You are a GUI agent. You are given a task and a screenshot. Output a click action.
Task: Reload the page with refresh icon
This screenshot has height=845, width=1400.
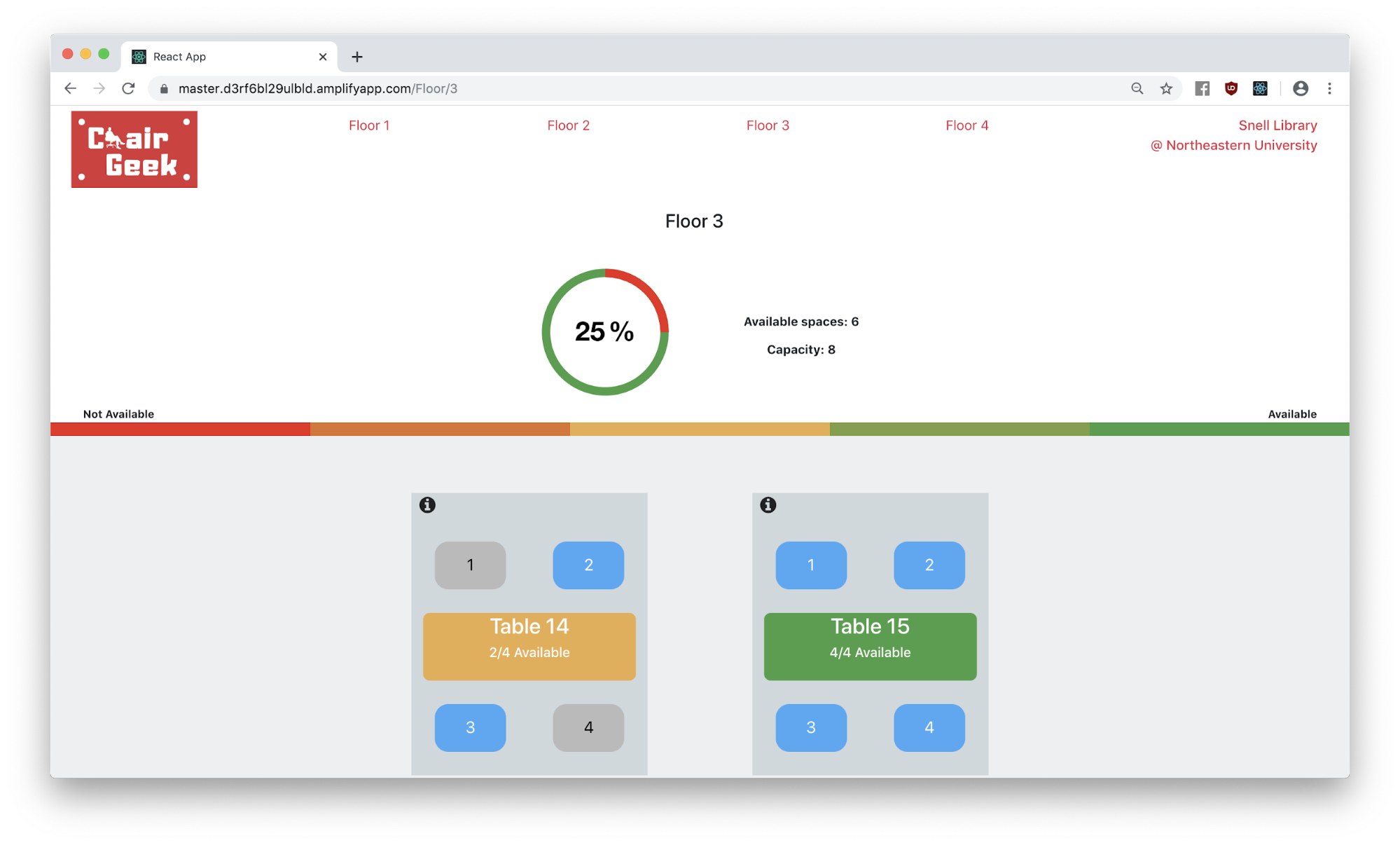coord(128,88)
